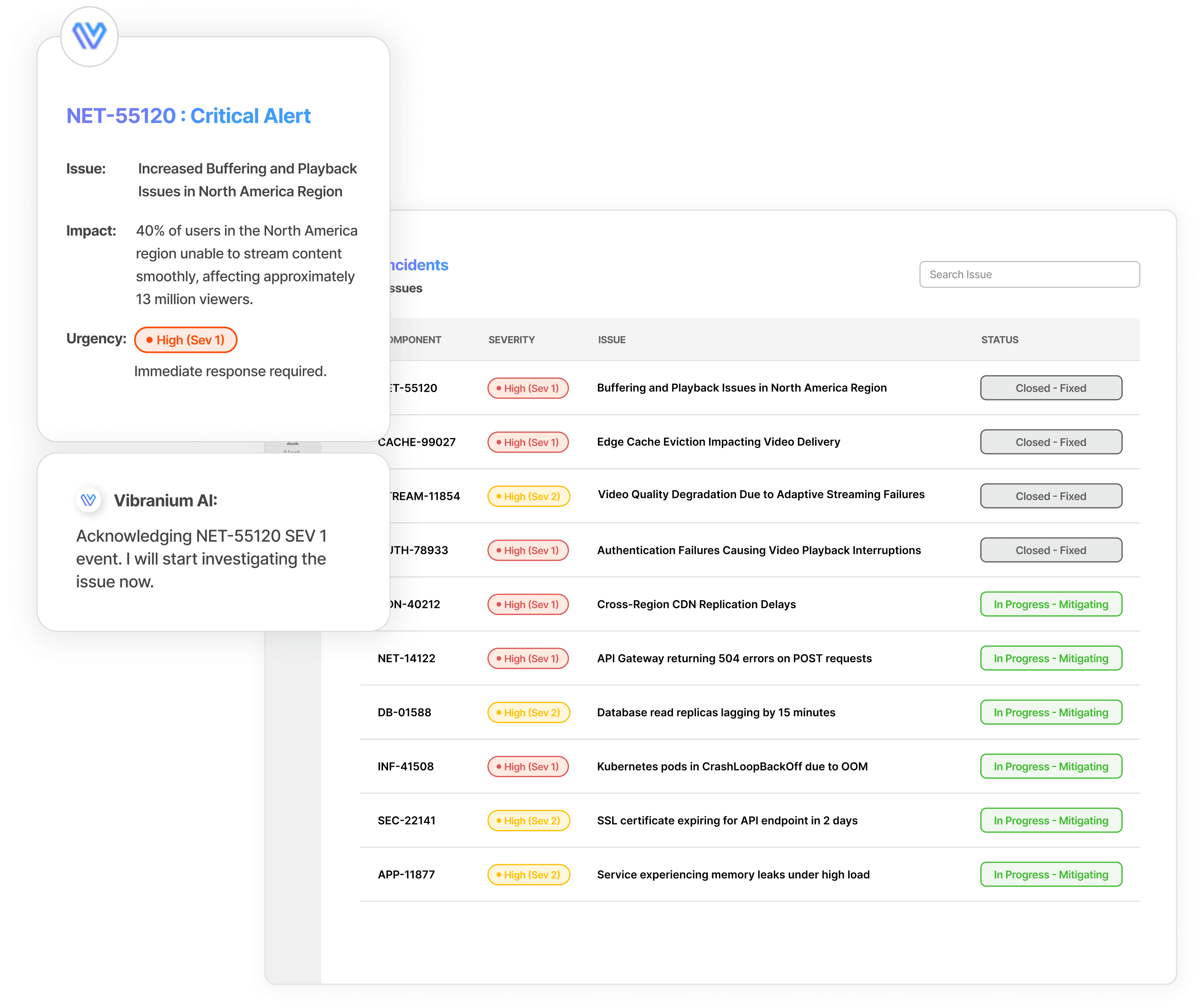The height and width of the screenshot is (1008, 1200).
Task: Click the Acknowledging NET-55120 SEV 1 message
Action: point(201,559)
